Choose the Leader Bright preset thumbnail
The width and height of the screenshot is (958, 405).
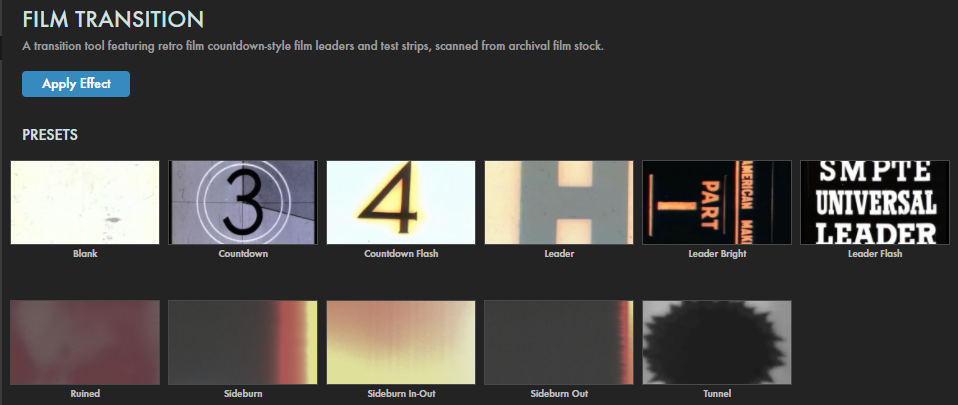pos(717,202)
